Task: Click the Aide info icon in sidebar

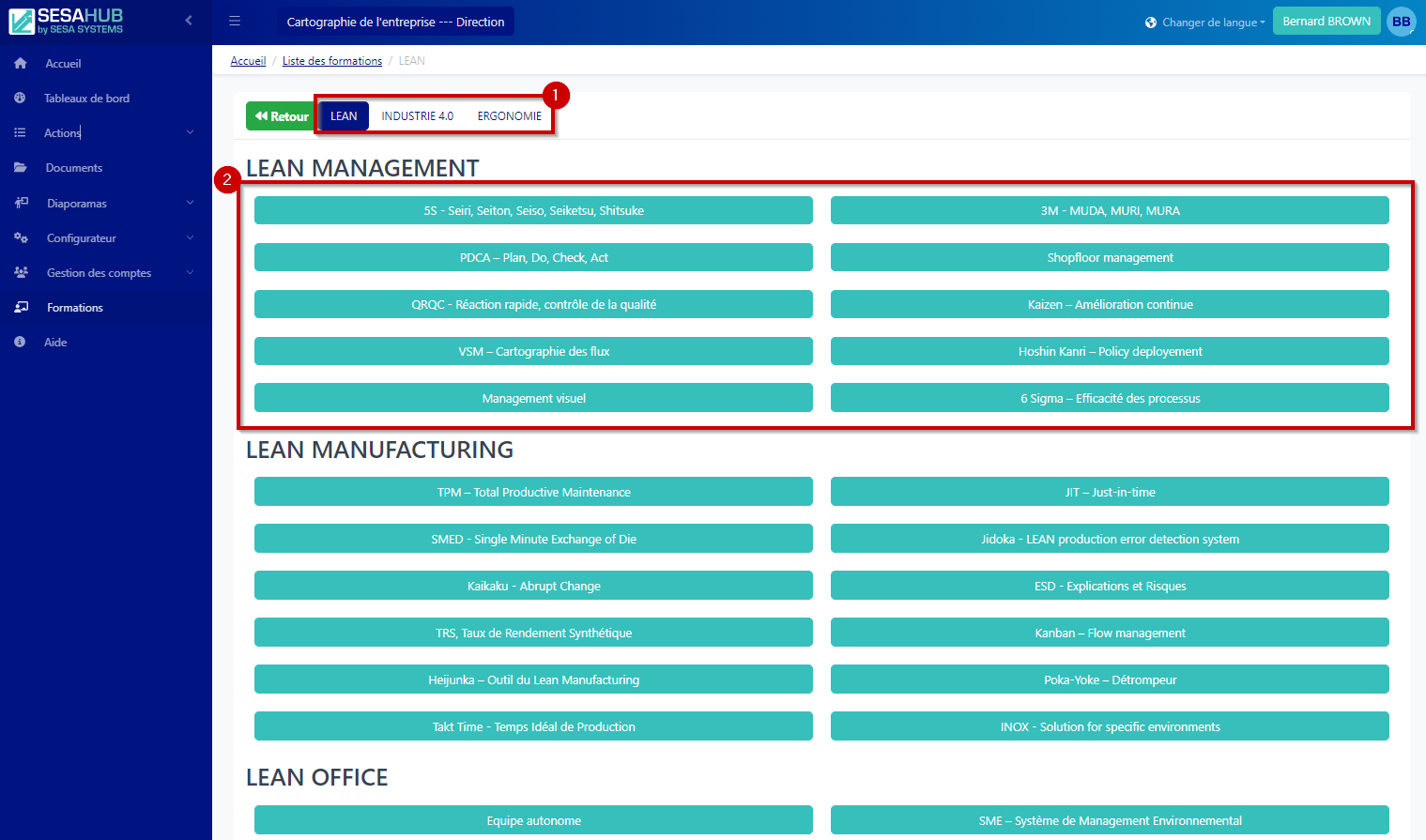Action: click(x=21, y=343)
